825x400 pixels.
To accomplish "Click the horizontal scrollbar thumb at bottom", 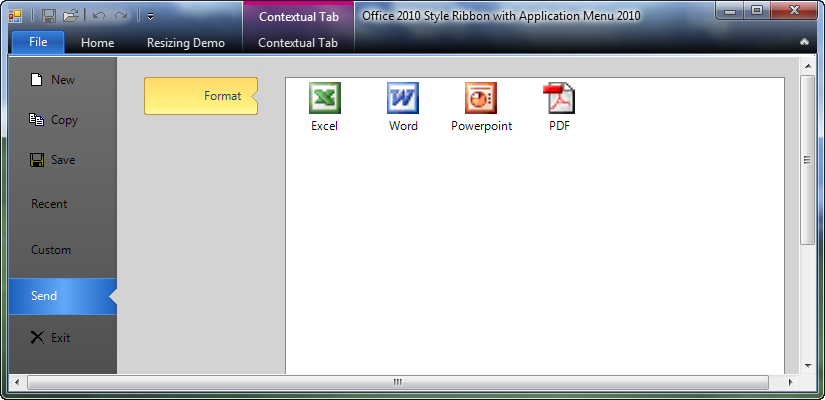I will [x=397, y=382].
